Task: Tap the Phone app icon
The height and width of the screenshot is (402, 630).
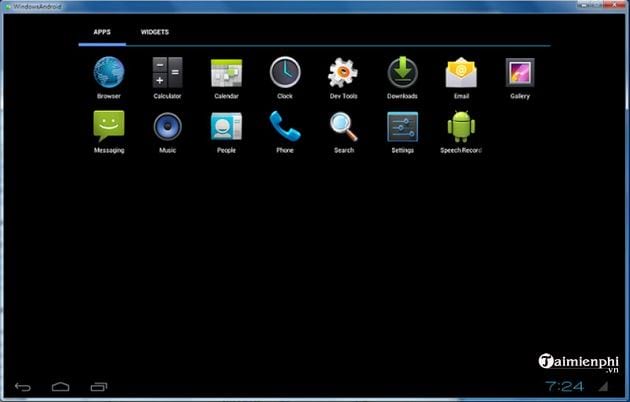Action: click(x=285, y=127)
